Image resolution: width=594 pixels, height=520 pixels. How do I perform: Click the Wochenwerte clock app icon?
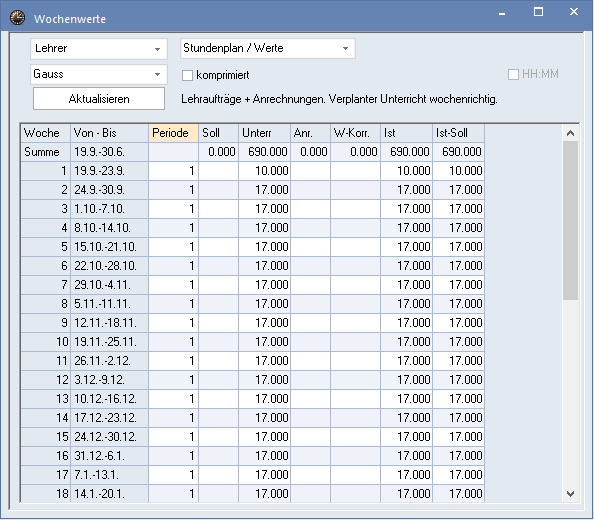point(17,18)
